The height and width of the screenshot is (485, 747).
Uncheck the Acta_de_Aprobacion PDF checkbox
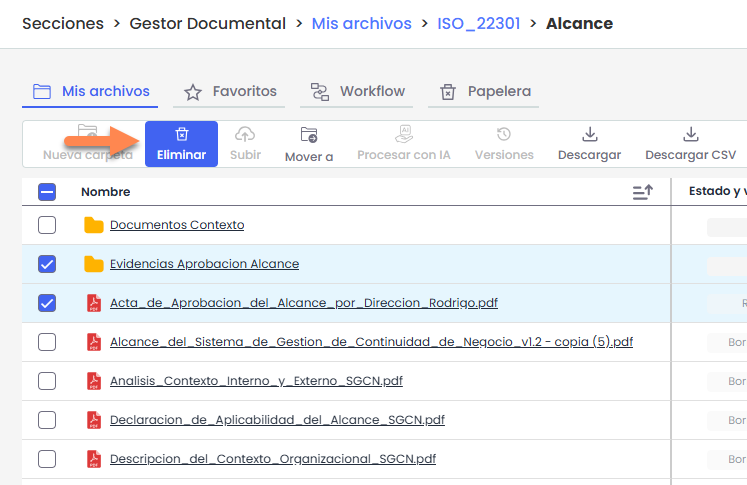click(47, 303)
